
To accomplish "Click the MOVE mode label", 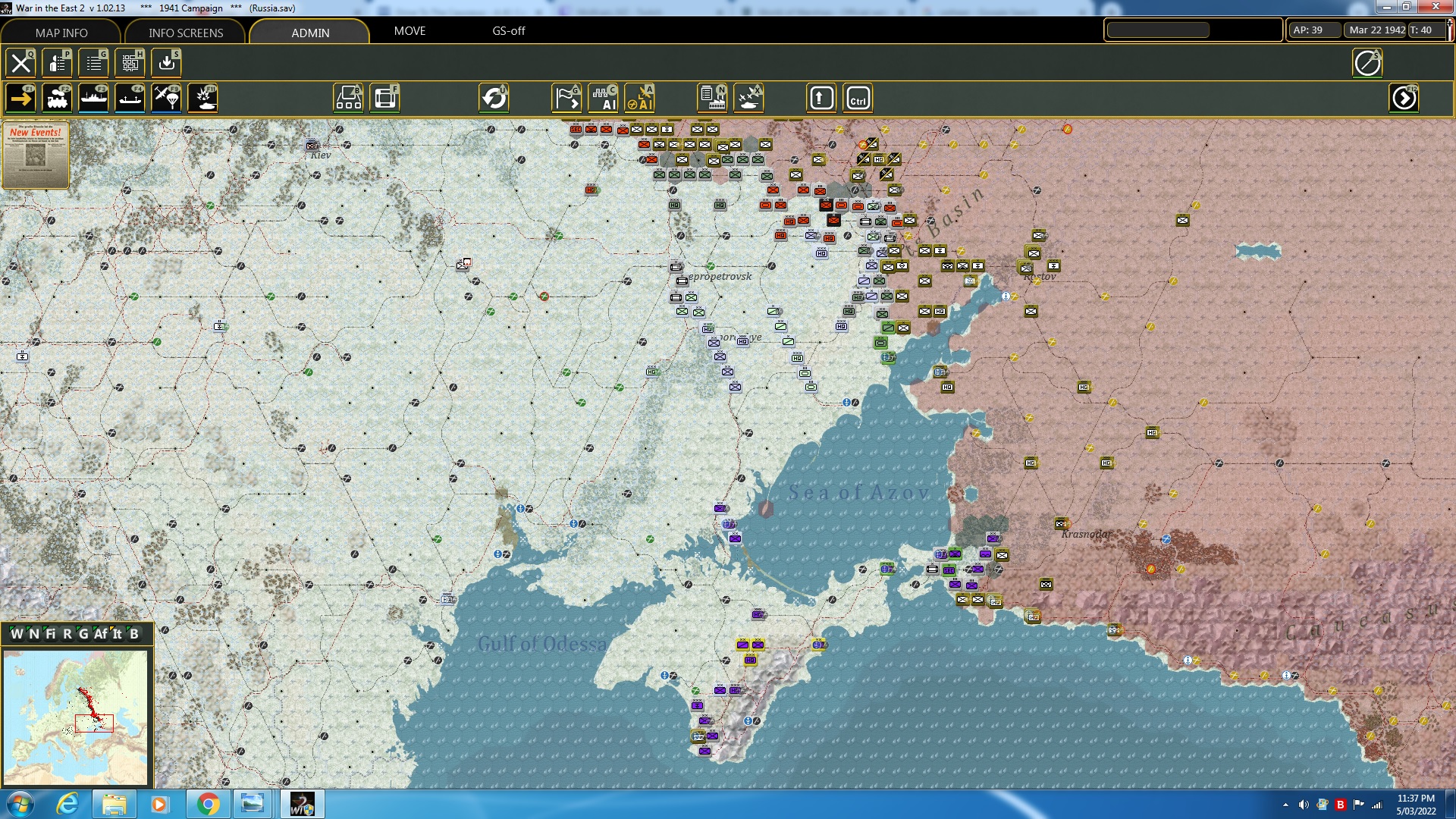I will pos(409,31).
